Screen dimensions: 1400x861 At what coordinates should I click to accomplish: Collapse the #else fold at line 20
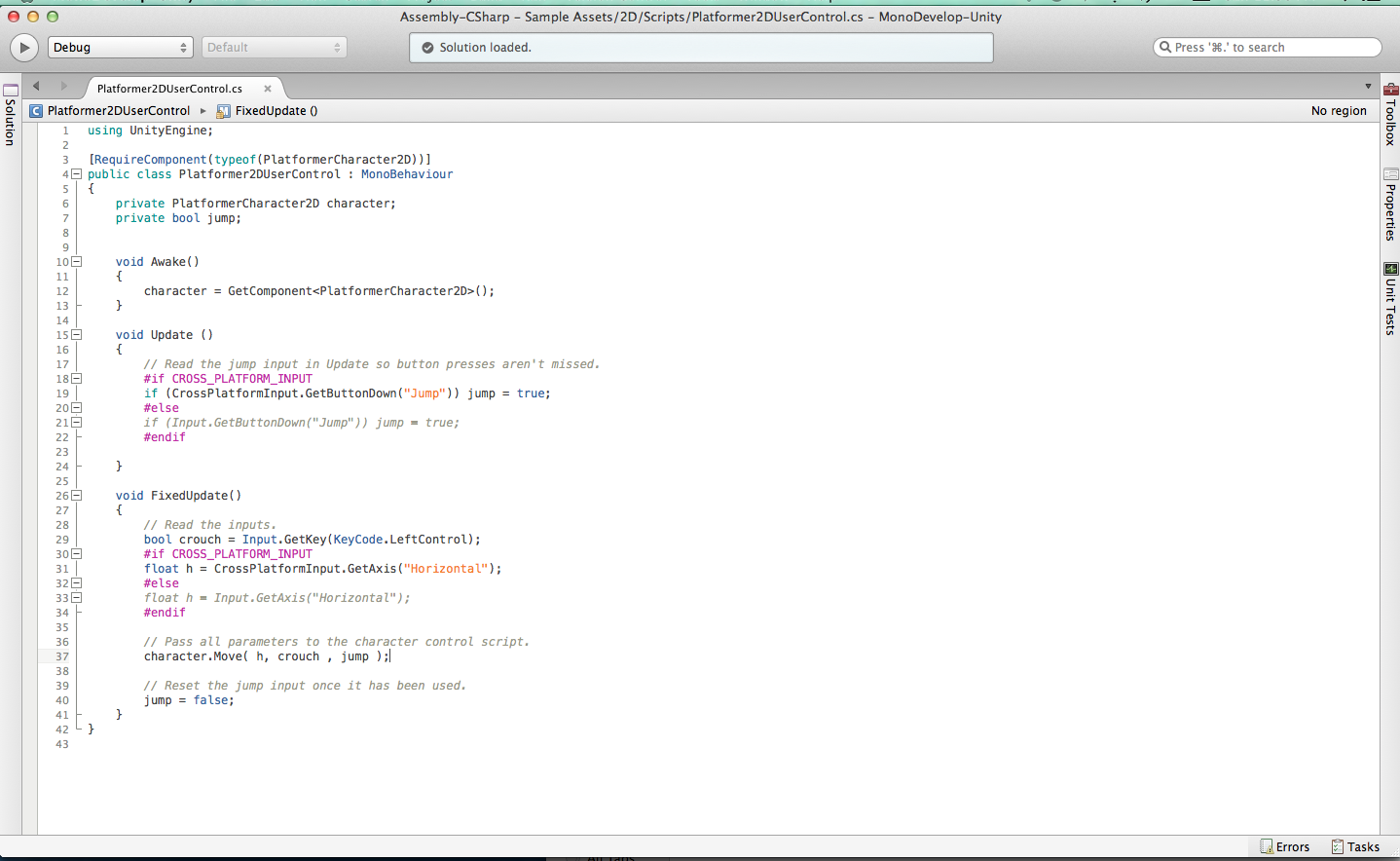point(77,408)
